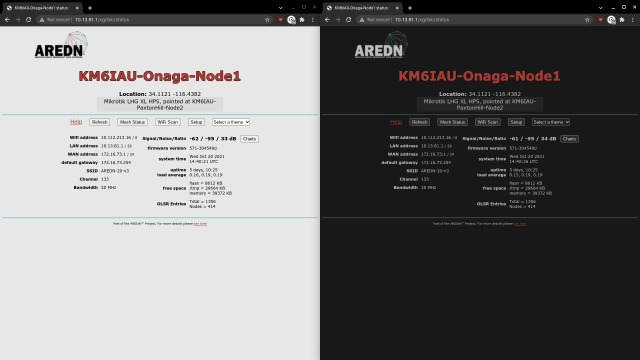This screenshot has width=640, height=360.
Task: Reload the page in the left browser window
Action: pos(29,20)
